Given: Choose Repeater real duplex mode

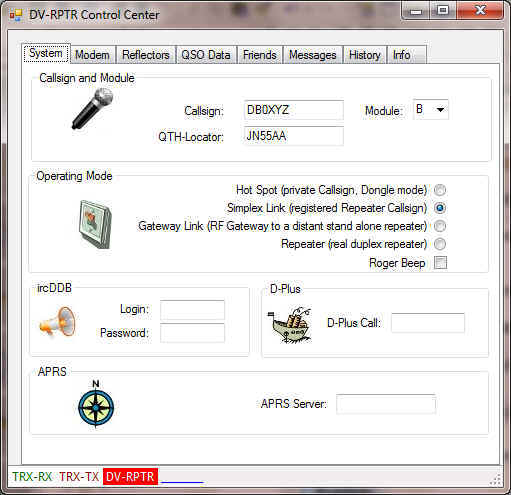Looking at the screenshot, I should 440,244.
